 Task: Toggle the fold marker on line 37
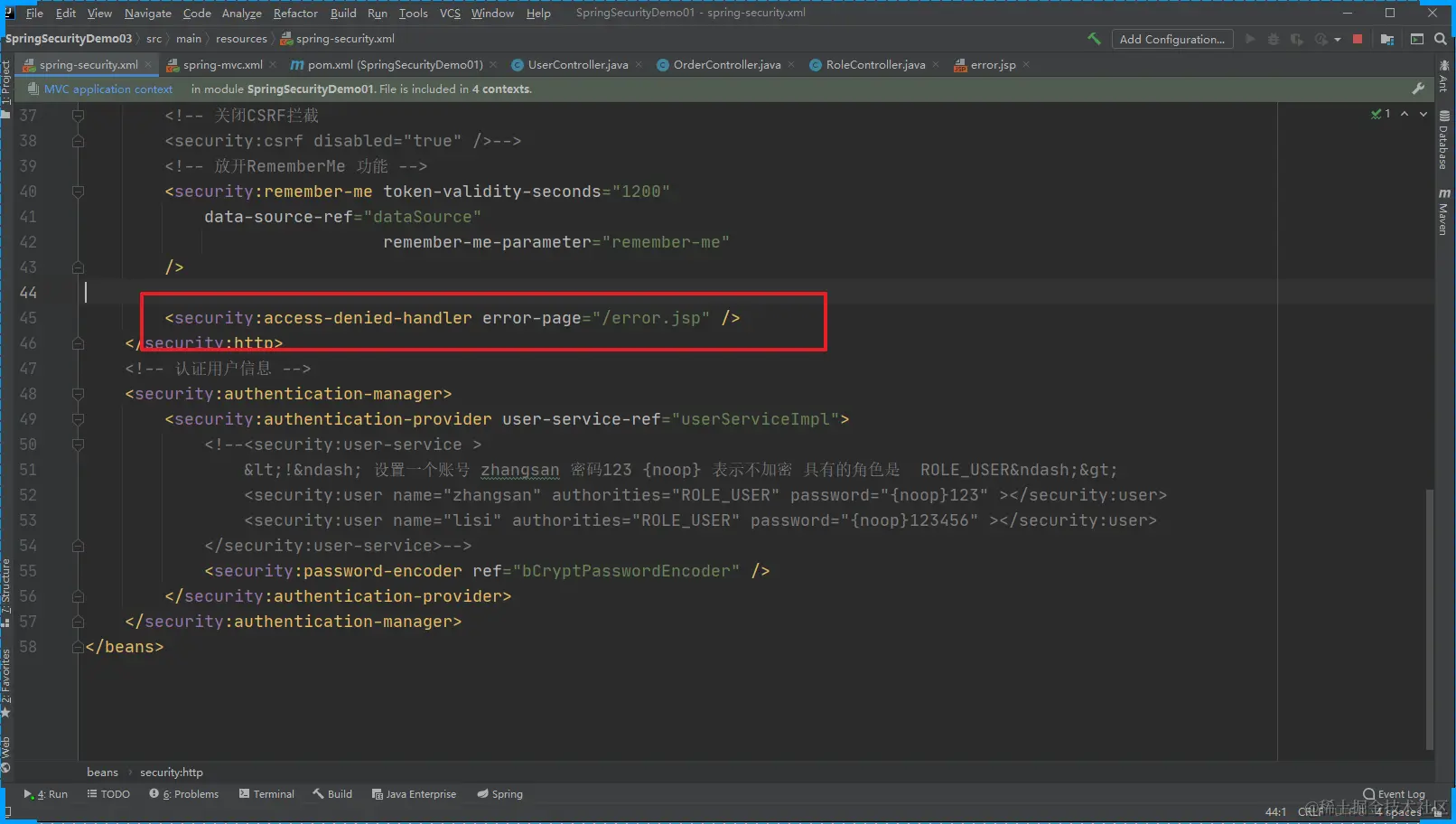point(78,116)
